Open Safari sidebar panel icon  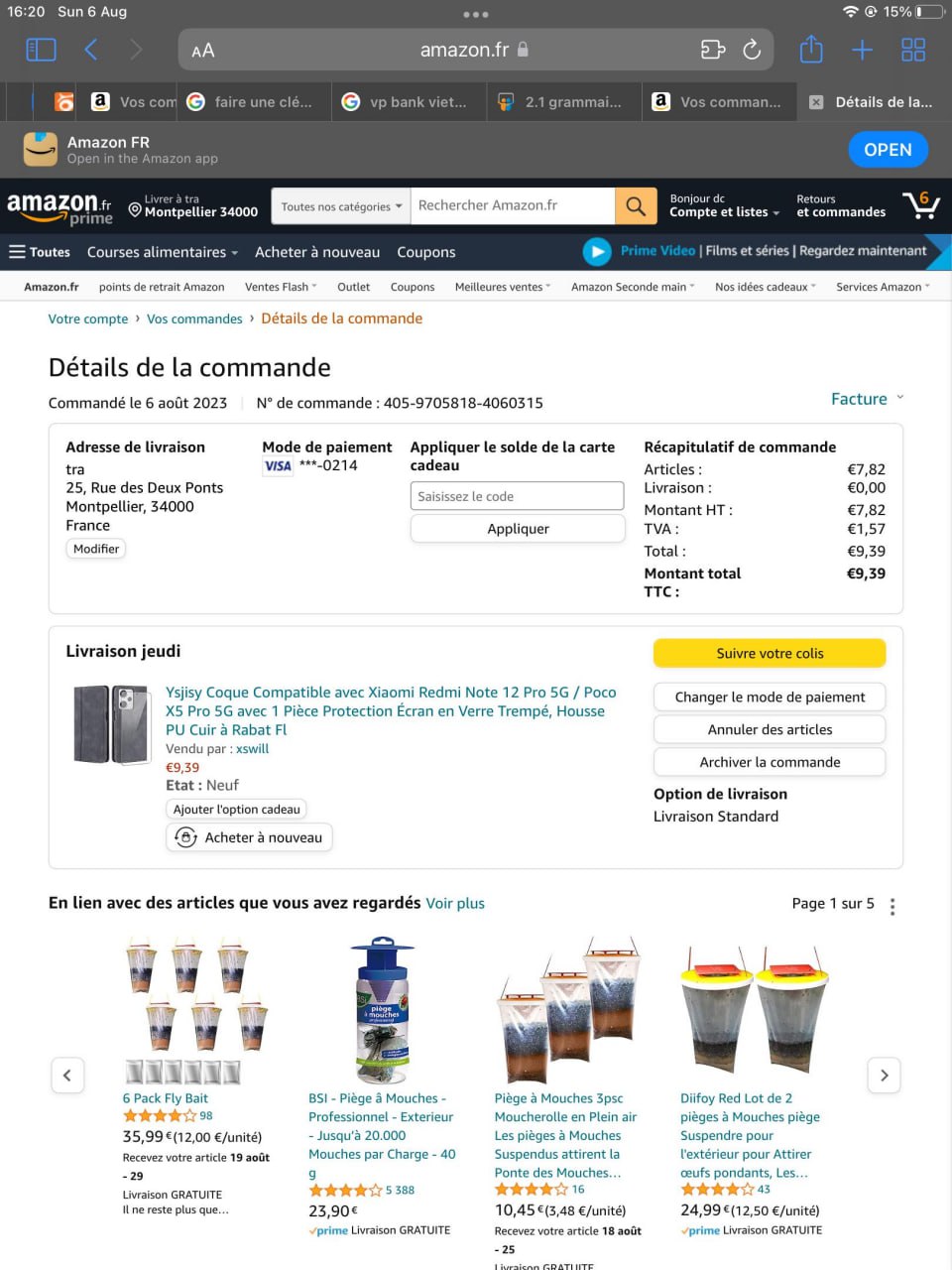(41, 50)
